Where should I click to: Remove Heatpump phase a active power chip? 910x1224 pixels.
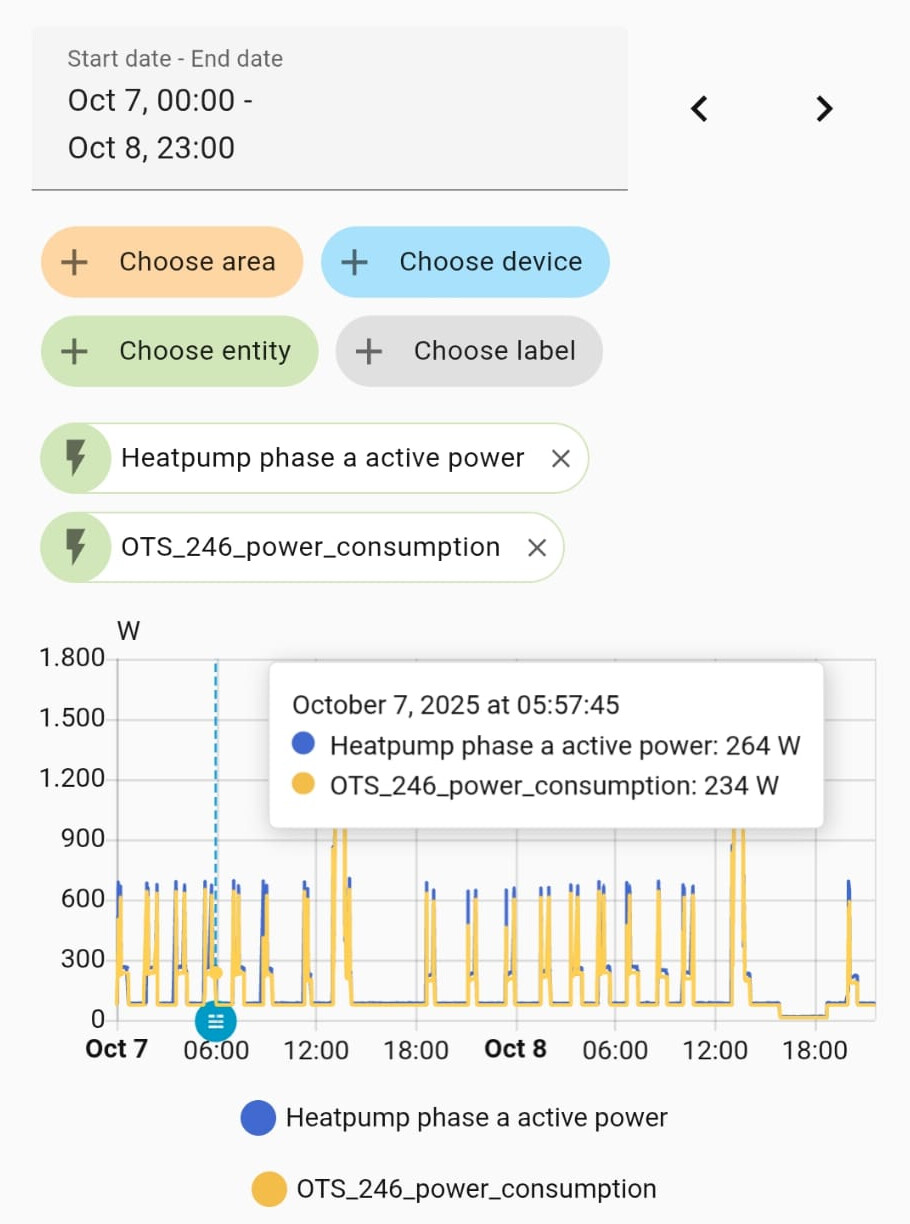point(561,458)
